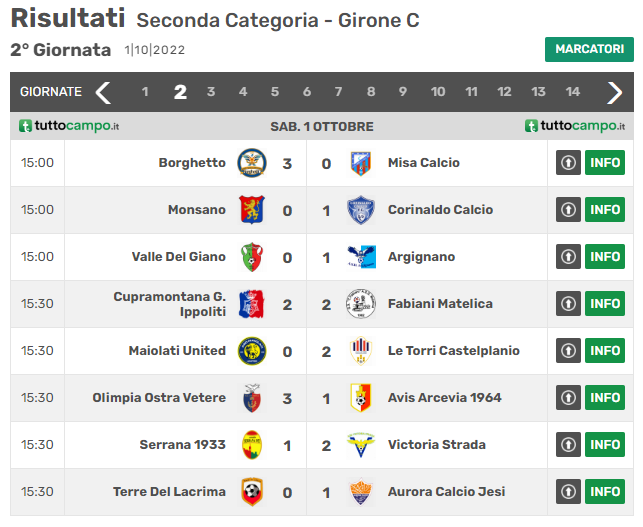Select the Maiolati United round badge
The image size is (643, 527).
coord(252,351)
